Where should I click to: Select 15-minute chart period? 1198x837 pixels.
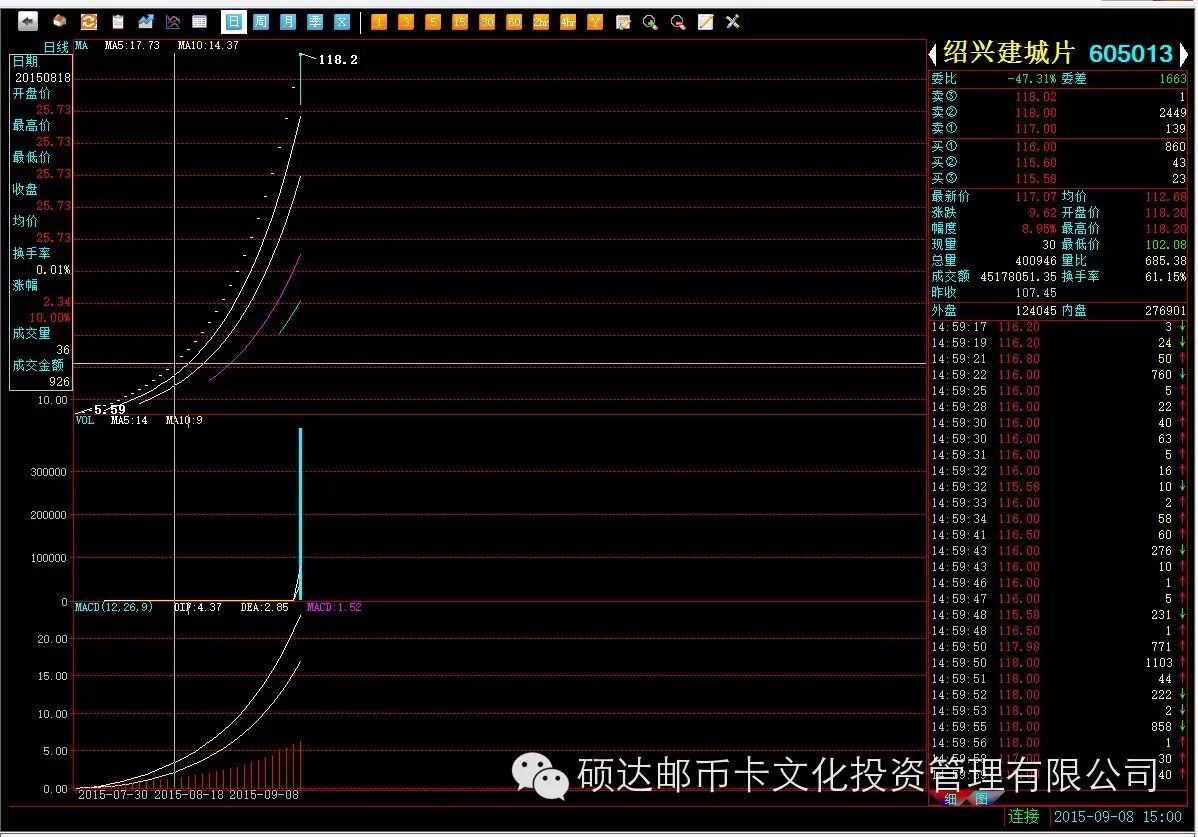tap(459, 21)
